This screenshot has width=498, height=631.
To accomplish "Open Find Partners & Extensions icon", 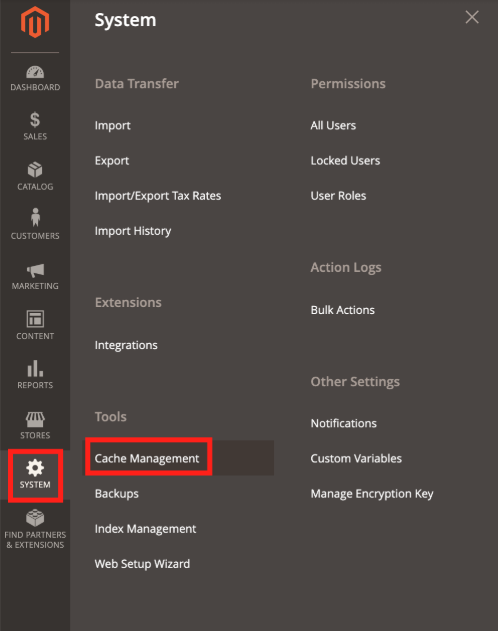I will point(35,518).
